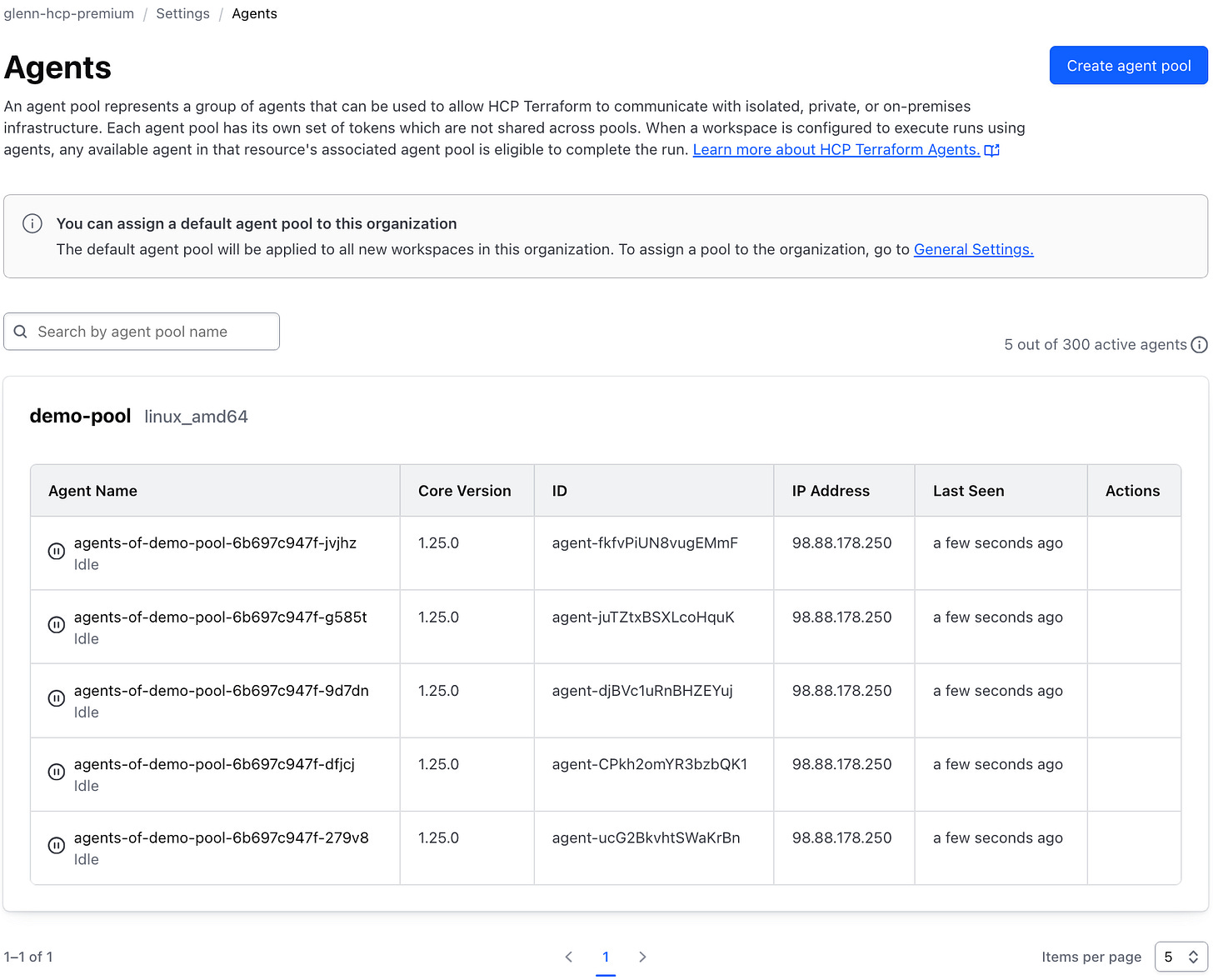1213x980 pixels.
Task: Click ID agent-juTZtxBSXLcoHquK
Action: pyautogui.click(x=643, y=617)
